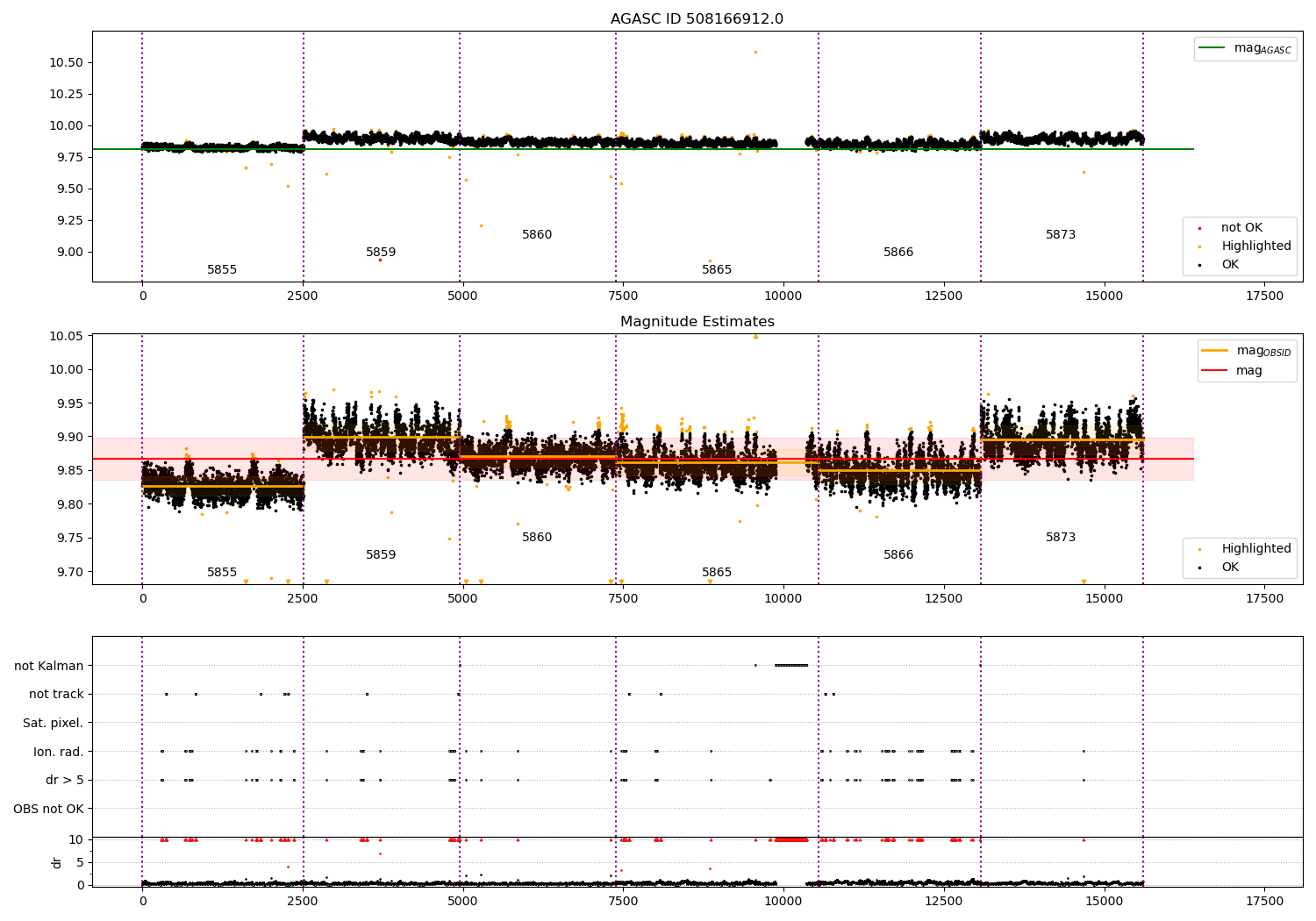1316x921 pixels.
Task: Click the 'Magnitude Estimates' subplot title
Action: click(x=697, y=322)
